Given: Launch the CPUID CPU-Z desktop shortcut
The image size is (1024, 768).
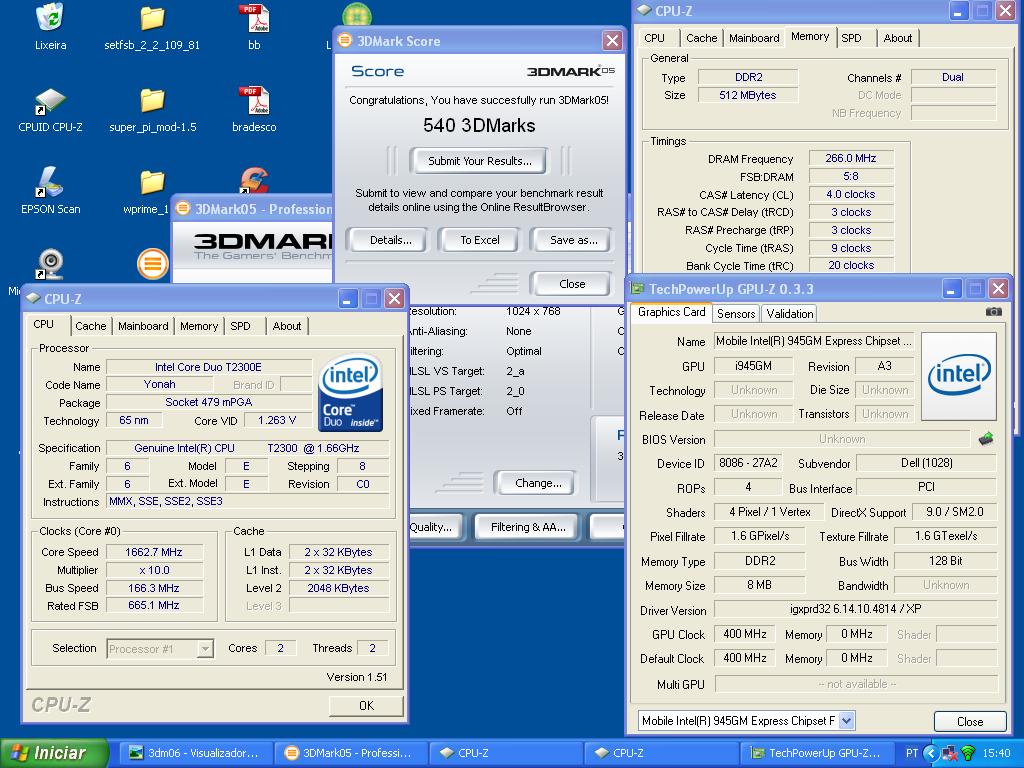Looking at the screenshot, I should 50,101.
